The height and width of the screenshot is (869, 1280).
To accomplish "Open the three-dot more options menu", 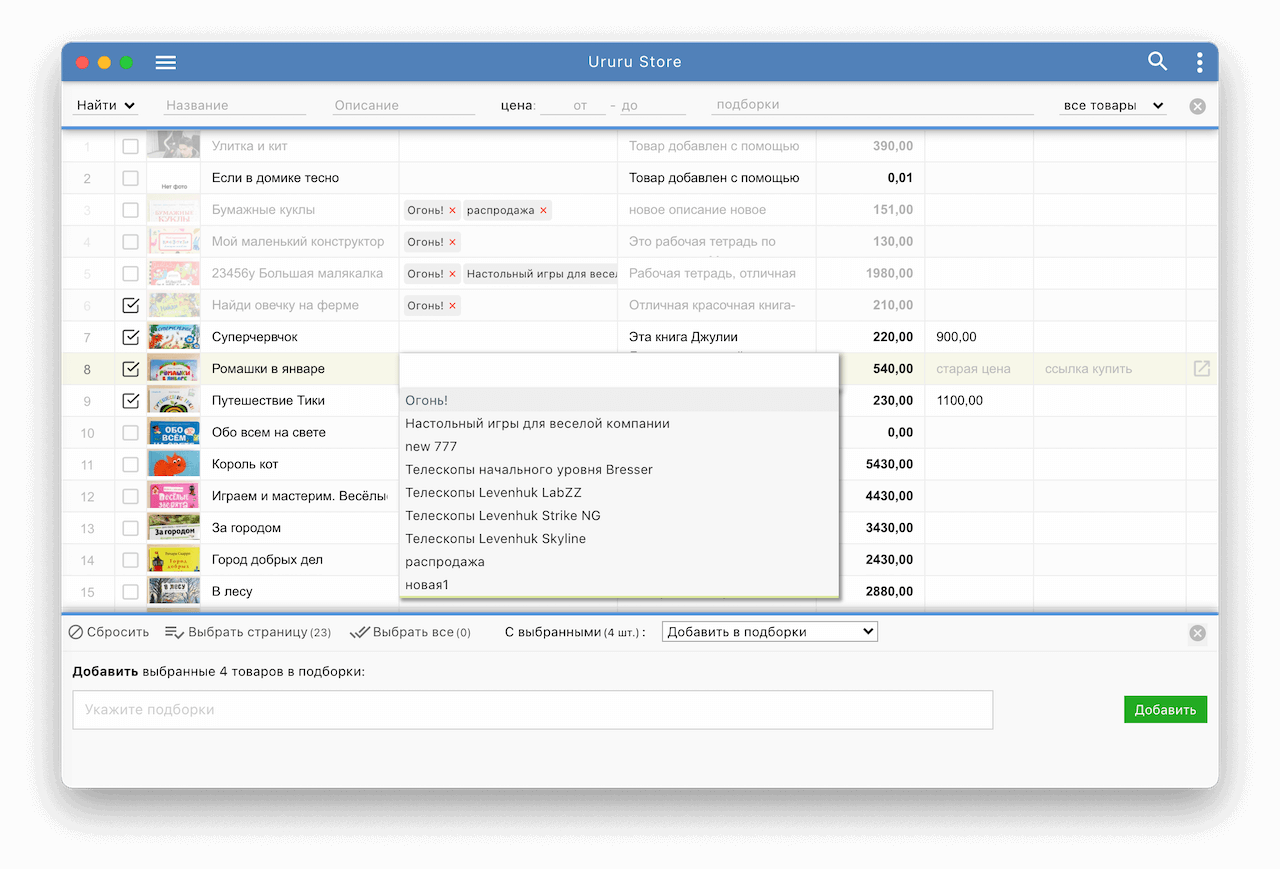I will pyautogui.click(x=1199, y=62).
